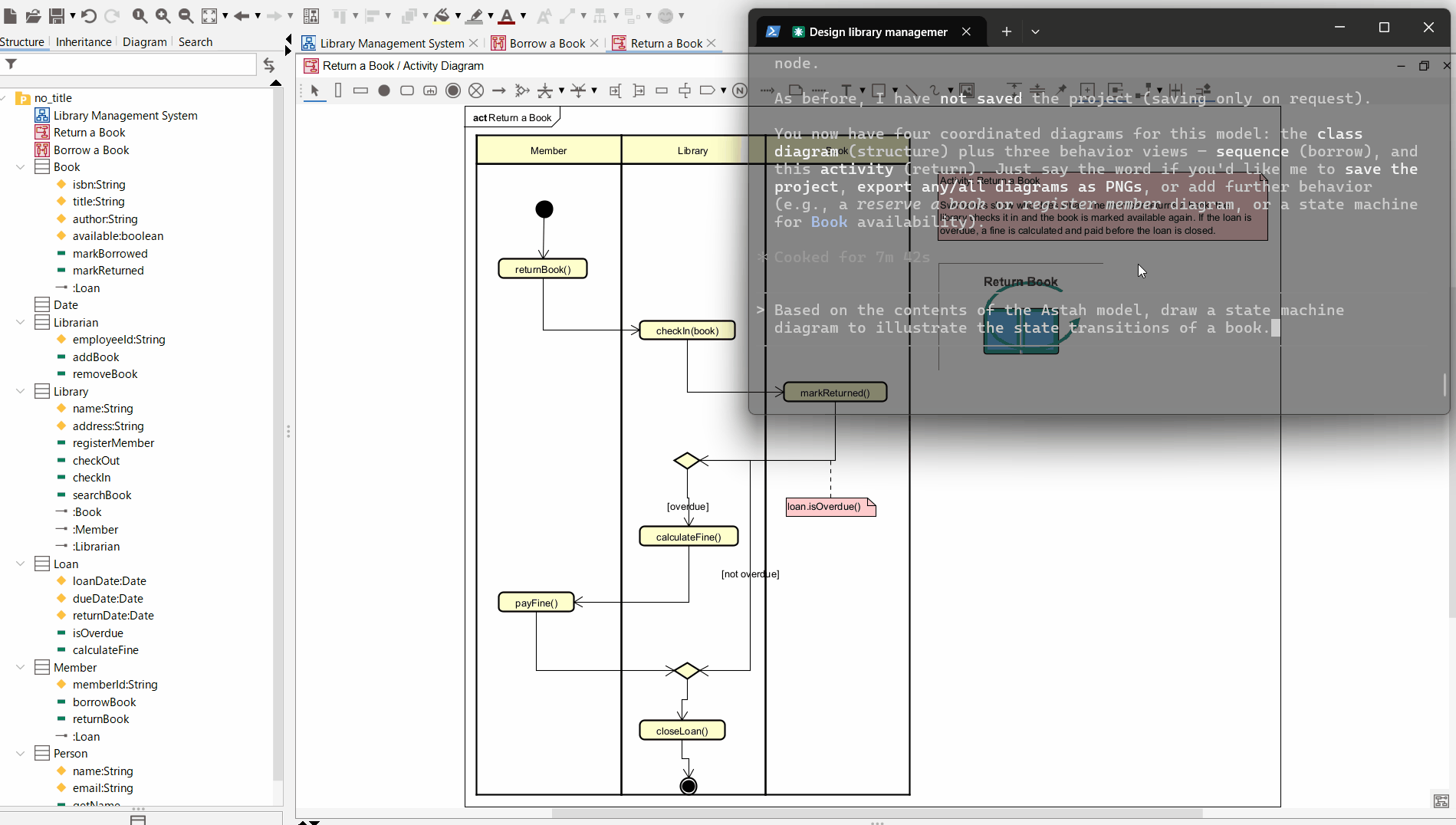Image resolution: width=1456 pixels, height=825 pixels.
Task: Reset zoom to 100 percent
Action: pyautogui.click(x=140, y=15)
